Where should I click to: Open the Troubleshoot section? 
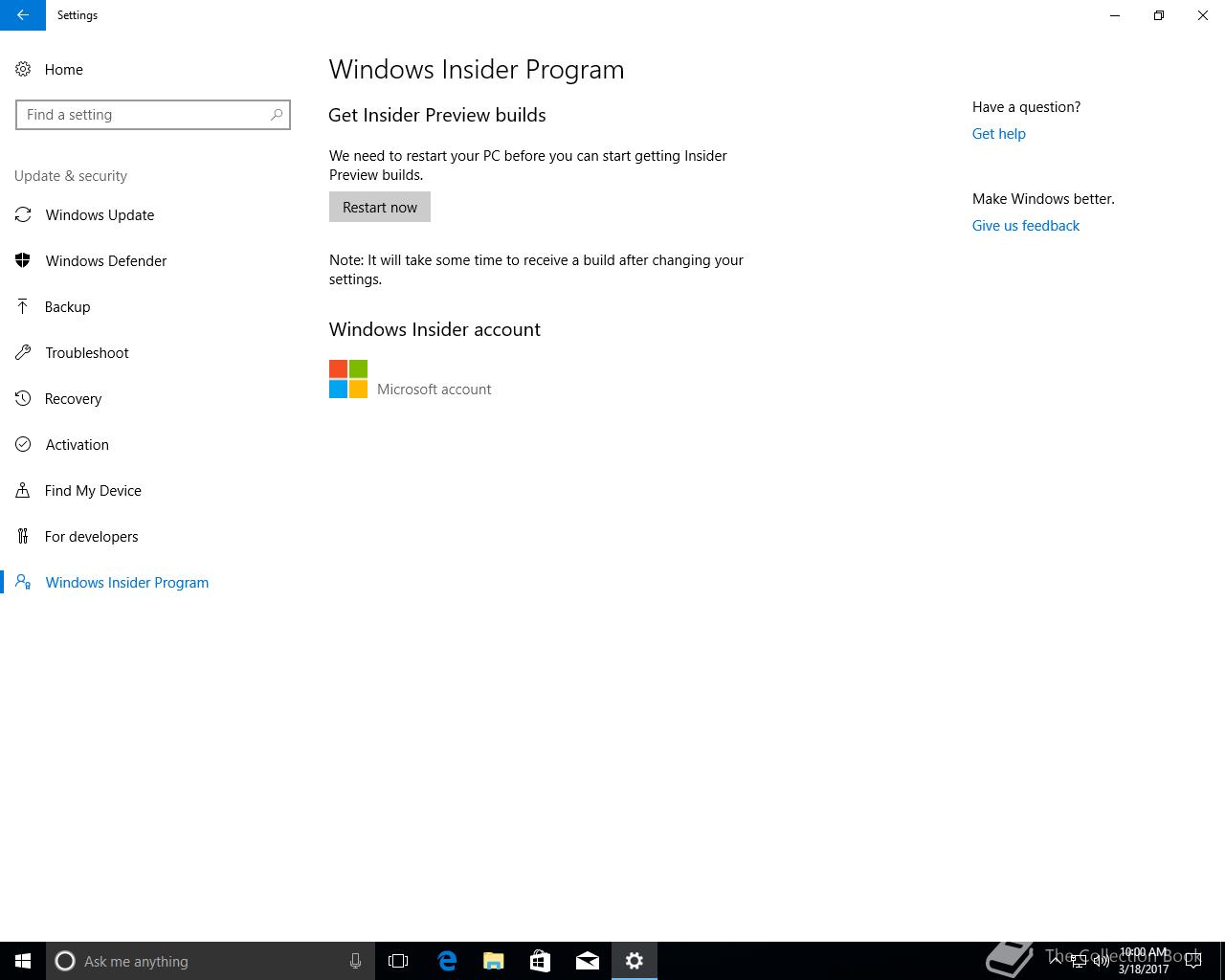(87, 352)
